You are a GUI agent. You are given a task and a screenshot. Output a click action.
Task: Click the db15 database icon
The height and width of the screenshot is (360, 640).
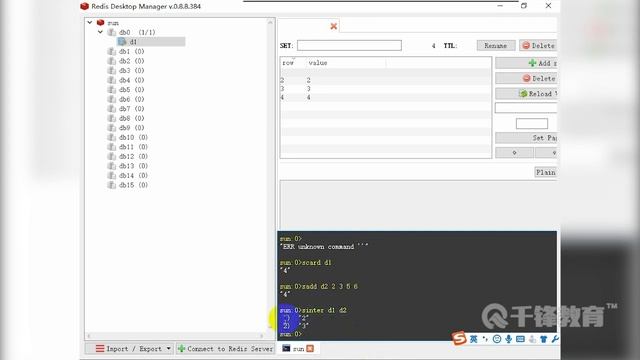pos(111,185)
